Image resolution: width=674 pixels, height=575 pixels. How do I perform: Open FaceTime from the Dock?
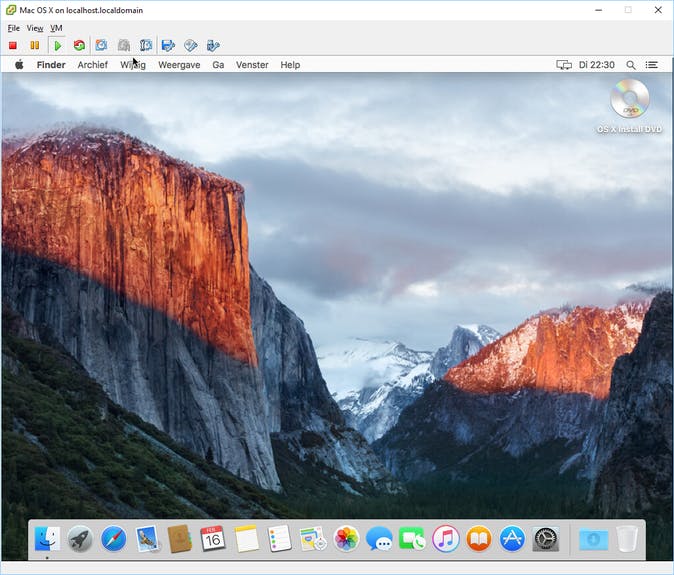point(412,539)
